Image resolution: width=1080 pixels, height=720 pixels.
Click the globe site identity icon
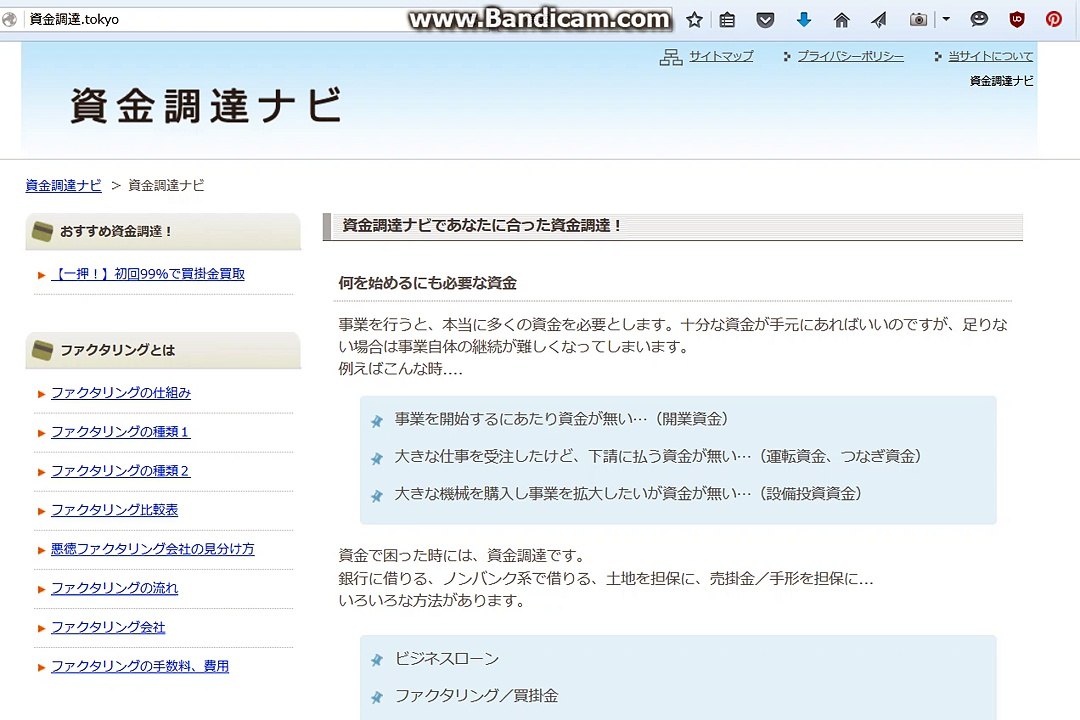pyautogui.click(x=9, y=19)
